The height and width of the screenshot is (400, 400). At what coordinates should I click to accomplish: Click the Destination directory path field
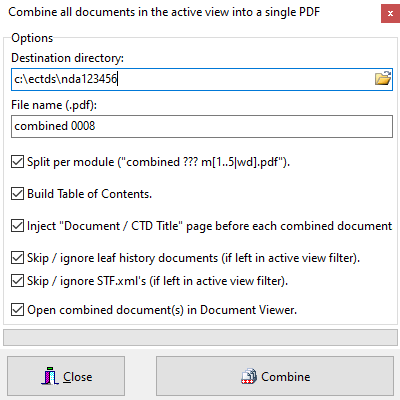pyautogui.click(x=202, y=79)
